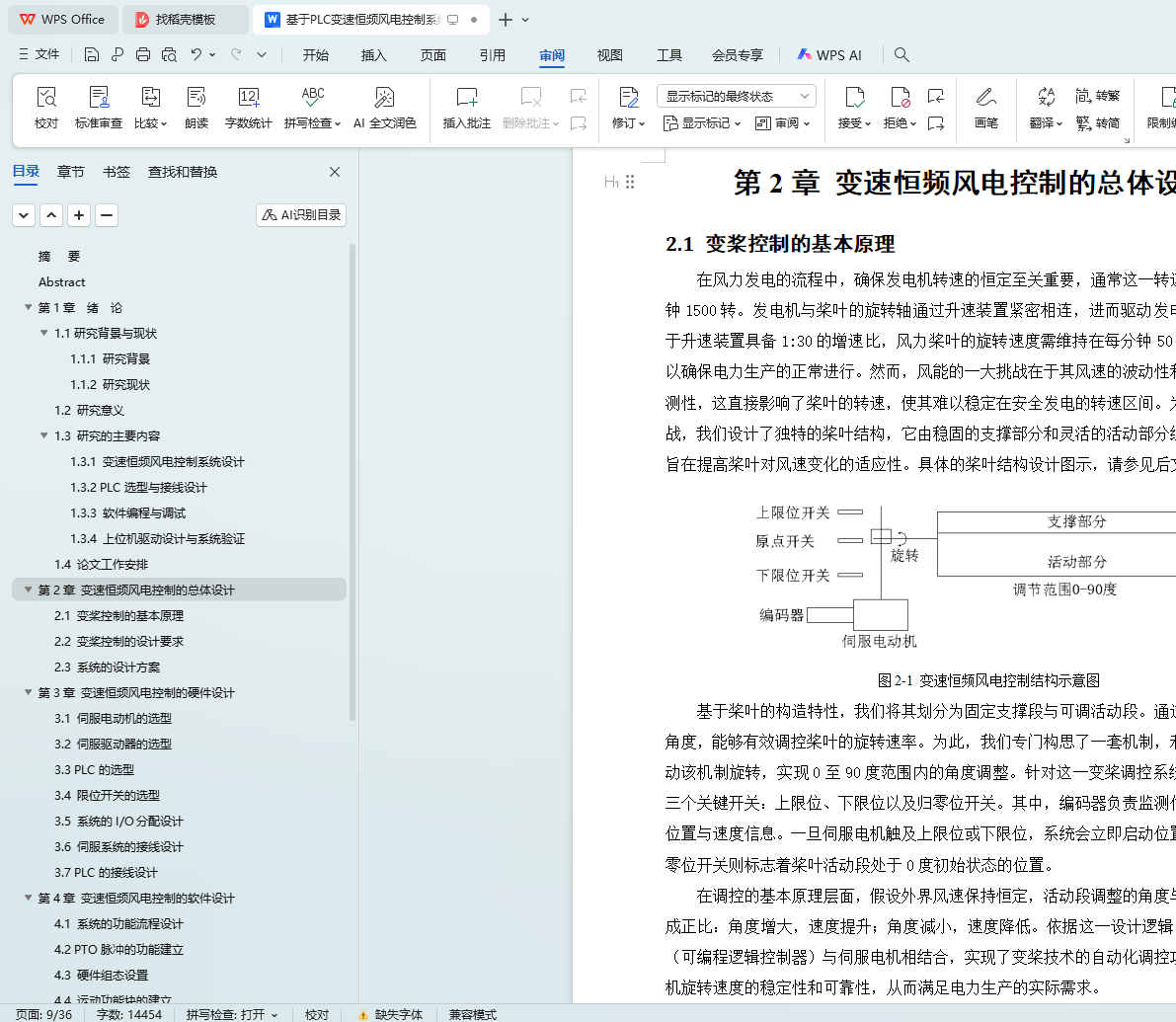Click the save icon in quick toolbar
The image size is (1176, 1022).
[x=92, y=54]
